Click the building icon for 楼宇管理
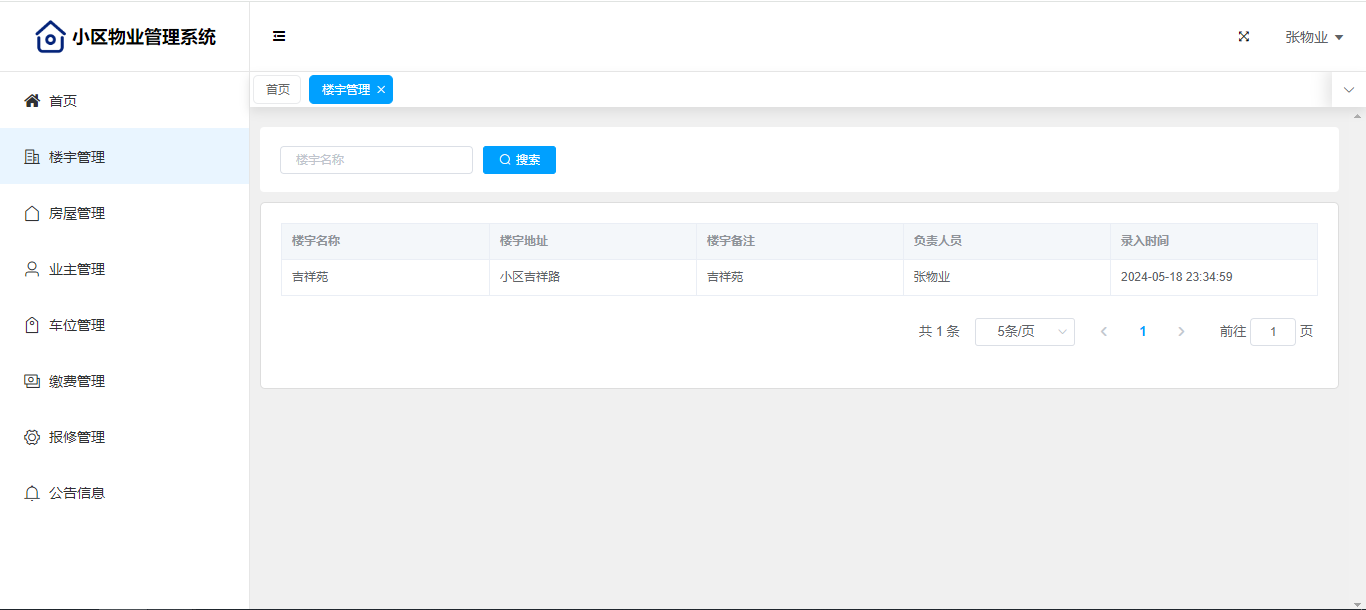Image resolution: width=1366 pixels, height=610 pixels. [x=32, y=157]
